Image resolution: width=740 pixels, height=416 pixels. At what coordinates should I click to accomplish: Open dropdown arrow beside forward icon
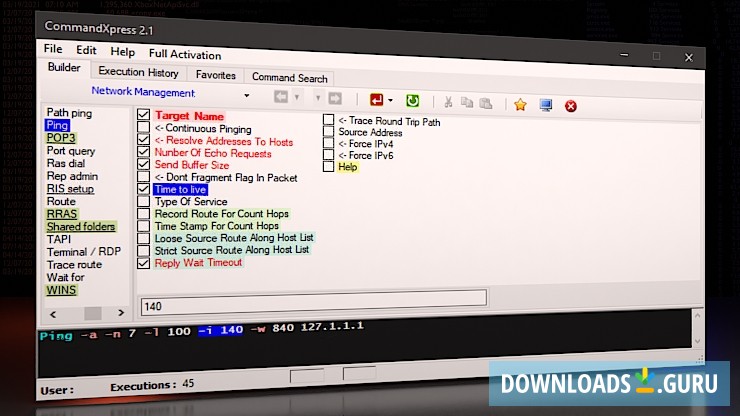[318, 98]
